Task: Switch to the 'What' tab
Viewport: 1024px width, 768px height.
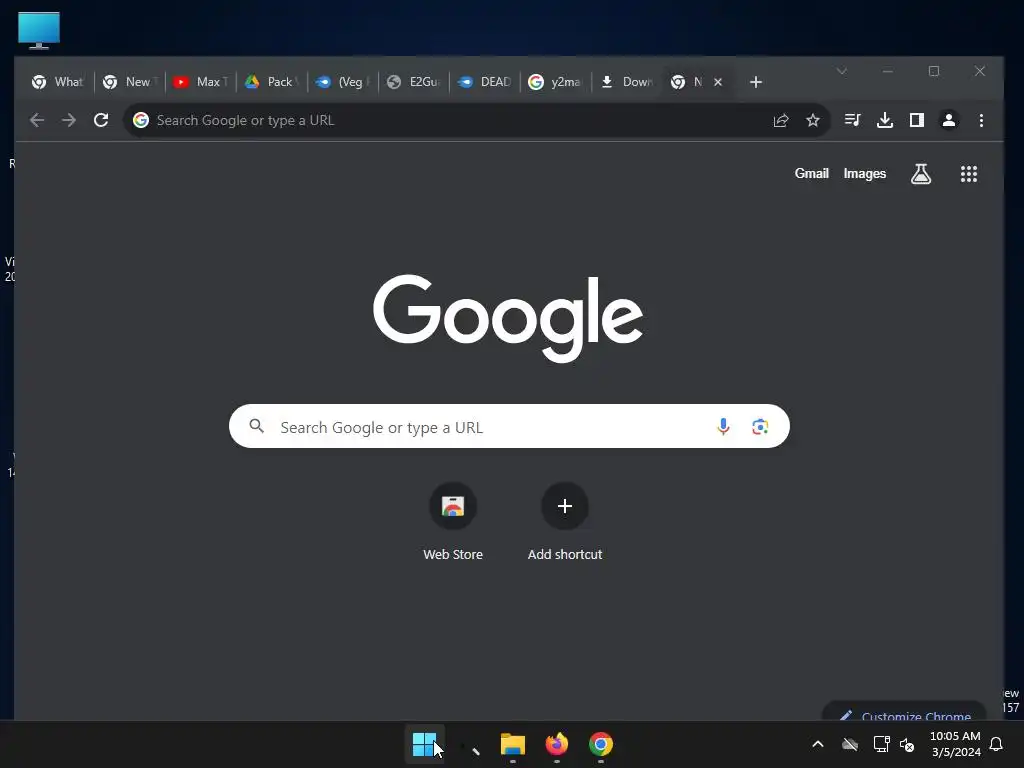Action: point(57,82)
